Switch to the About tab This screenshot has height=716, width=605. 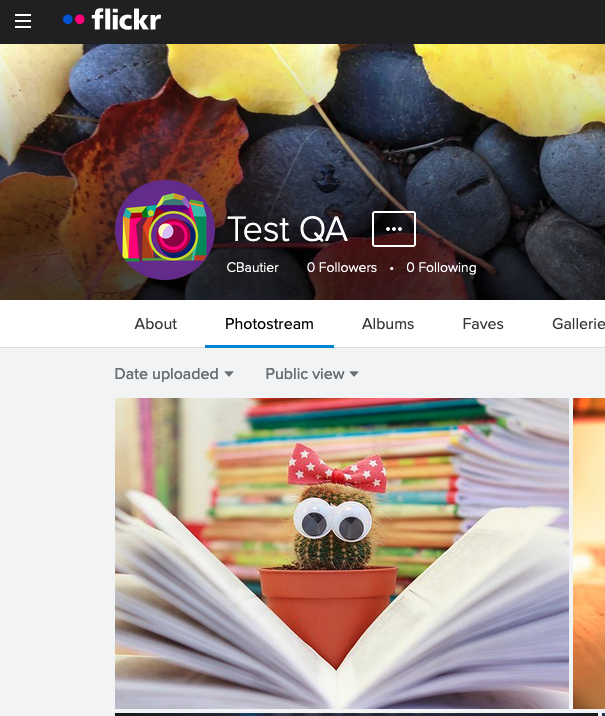click(155, 324)
